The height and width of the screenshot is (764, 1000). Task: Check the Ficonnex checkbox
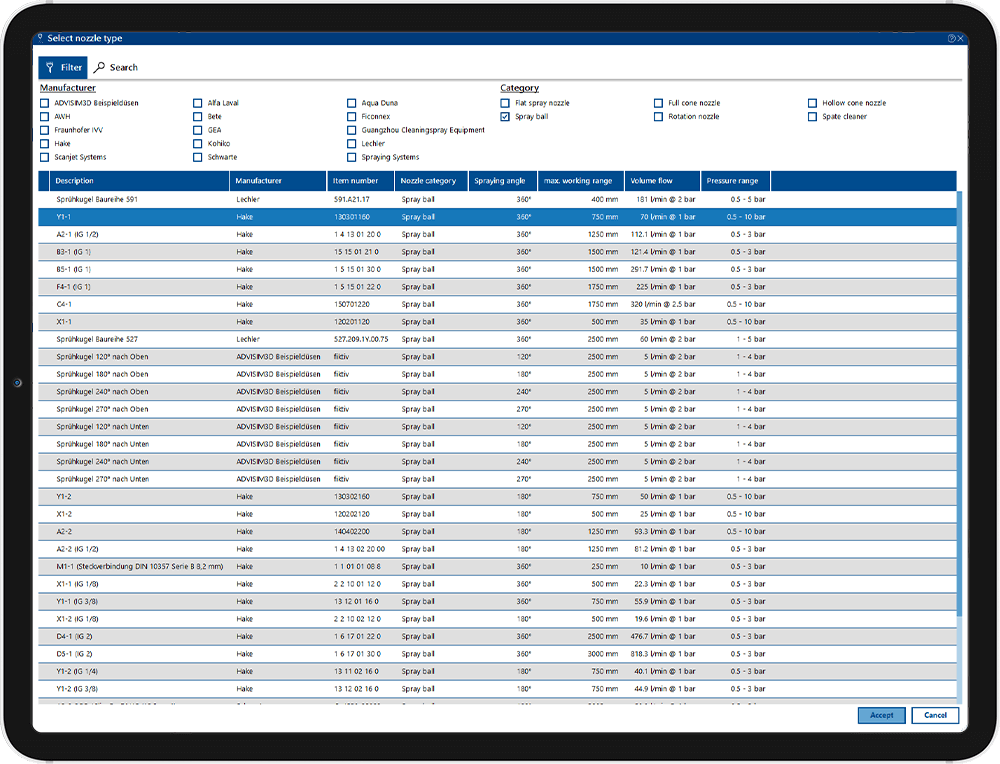coord(351,117)
